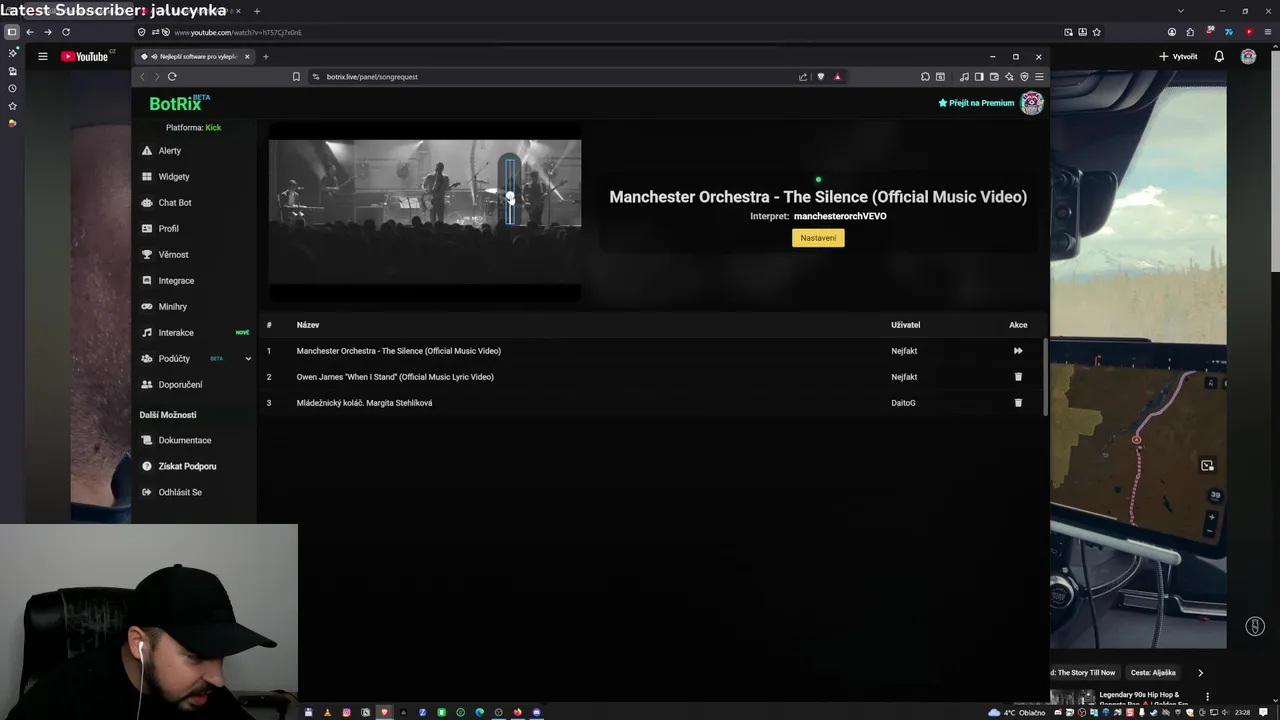Click the next chips arrow on YouTube
This screenshot has width=1280, height=720.
[x=1200, y=673]
